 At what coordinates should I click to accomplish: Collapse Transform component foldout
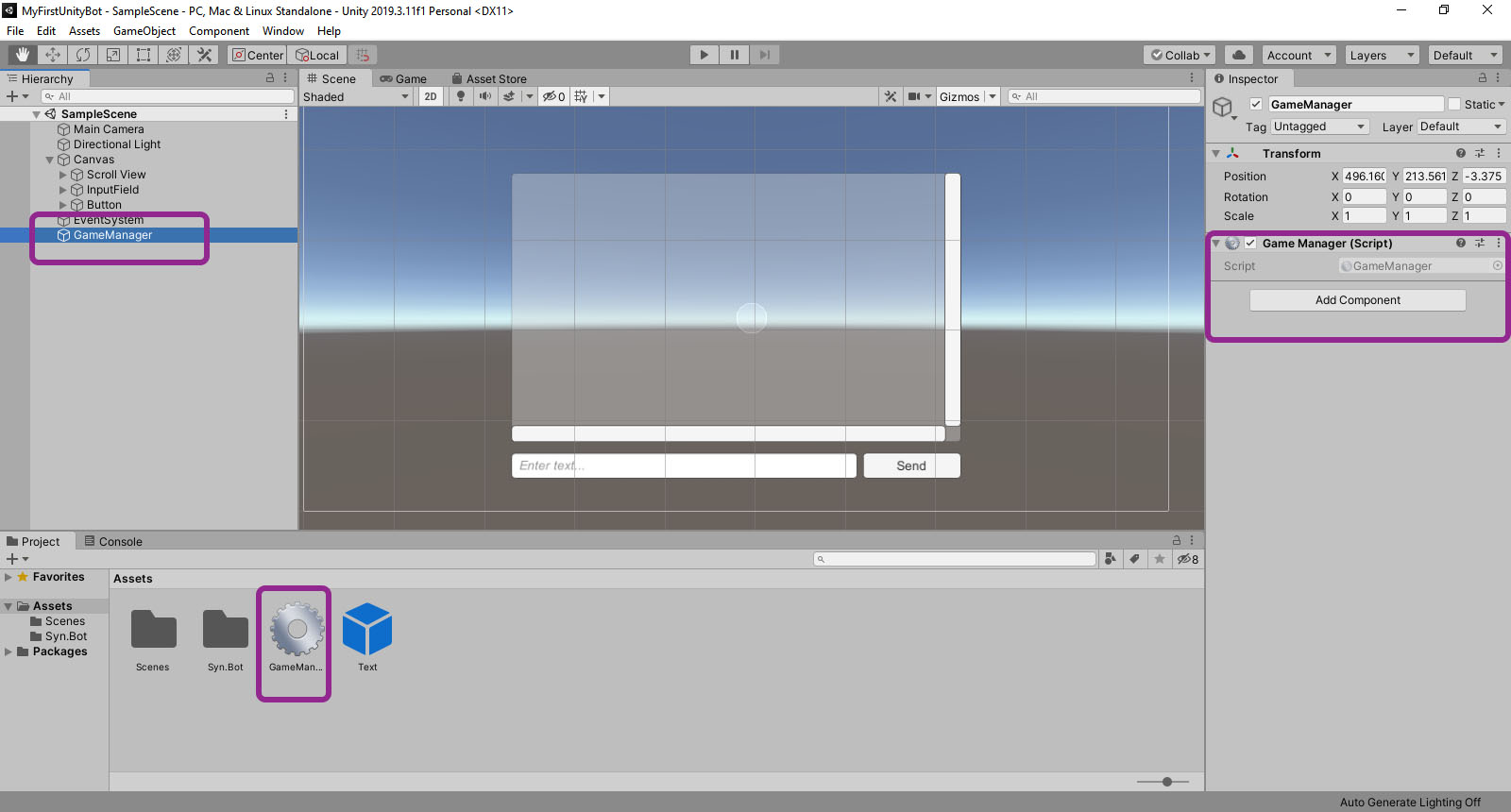pos(1216,153)
